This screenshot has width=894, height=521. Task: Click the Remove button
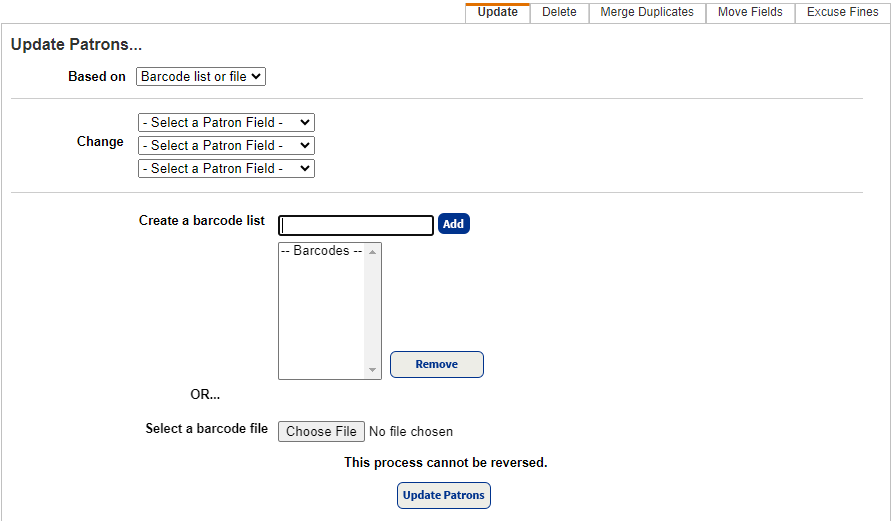point(436,365)
